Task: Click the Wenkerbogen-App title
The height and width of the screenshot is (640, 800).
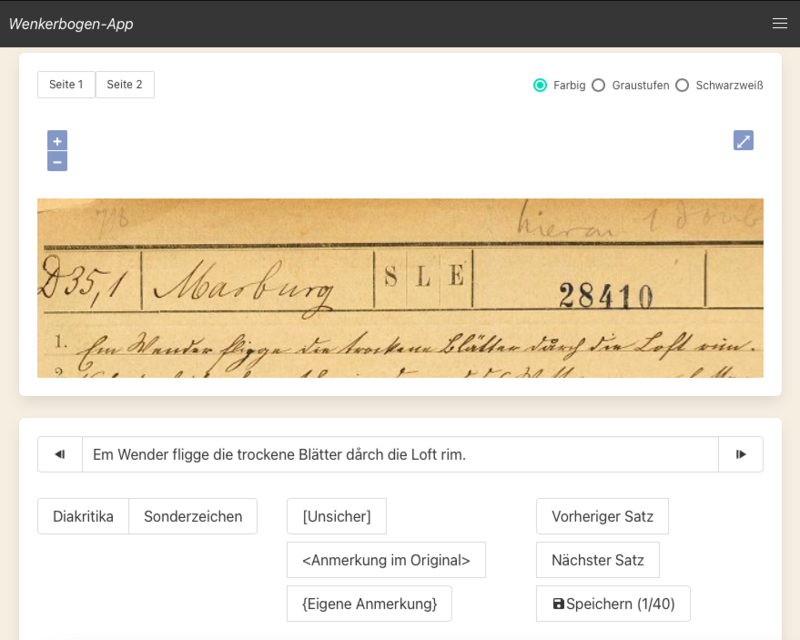Action: [71, 24]
